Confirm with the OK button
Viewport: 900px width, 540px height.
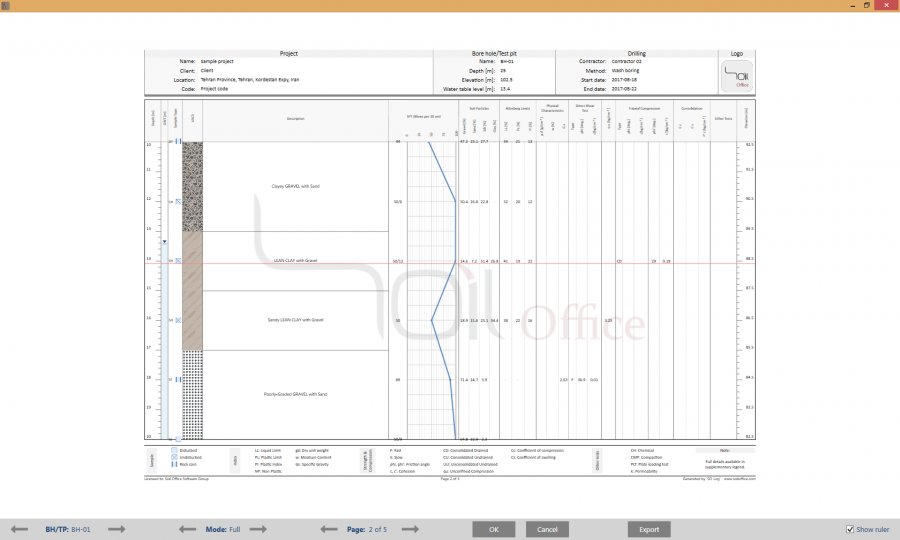tap(494, 529)
